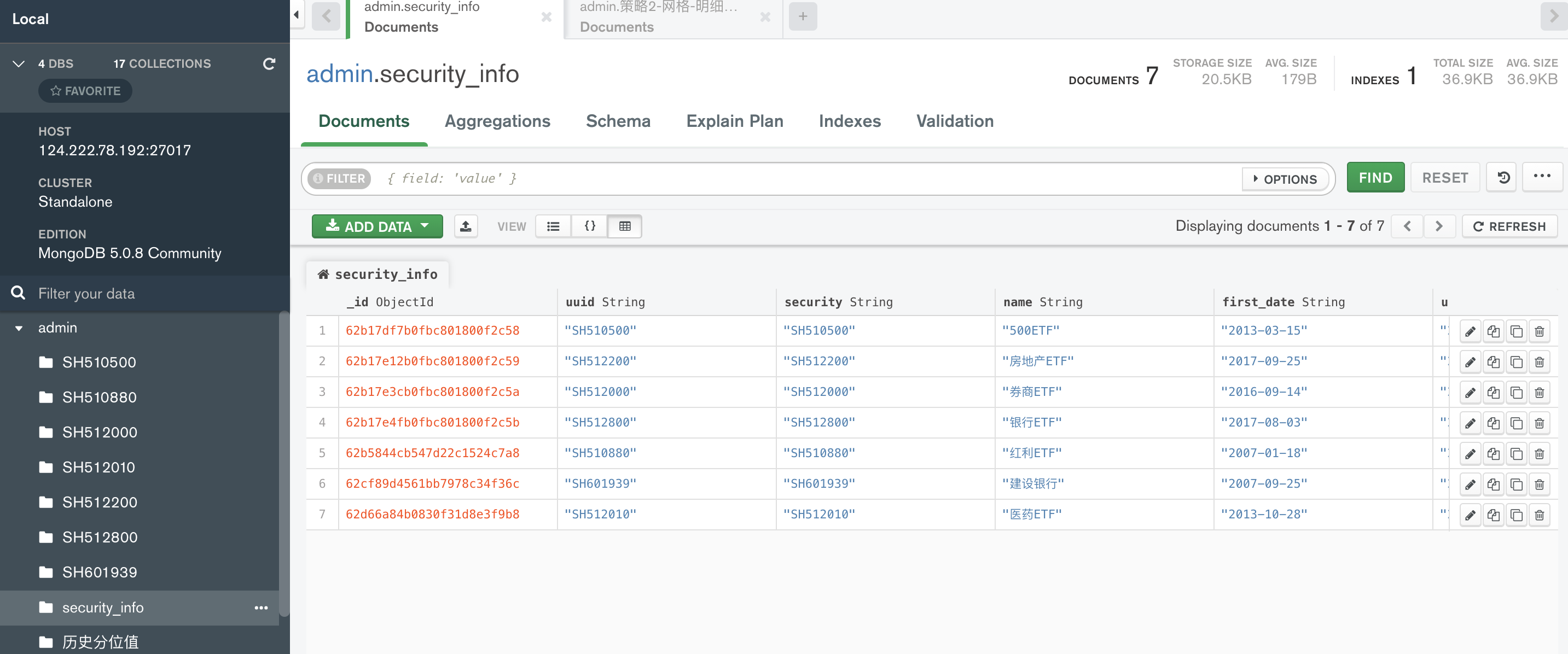Open the Aggregations tab
The height and width of the screenshot is (654, 1568).
click(x=497, y=121)
